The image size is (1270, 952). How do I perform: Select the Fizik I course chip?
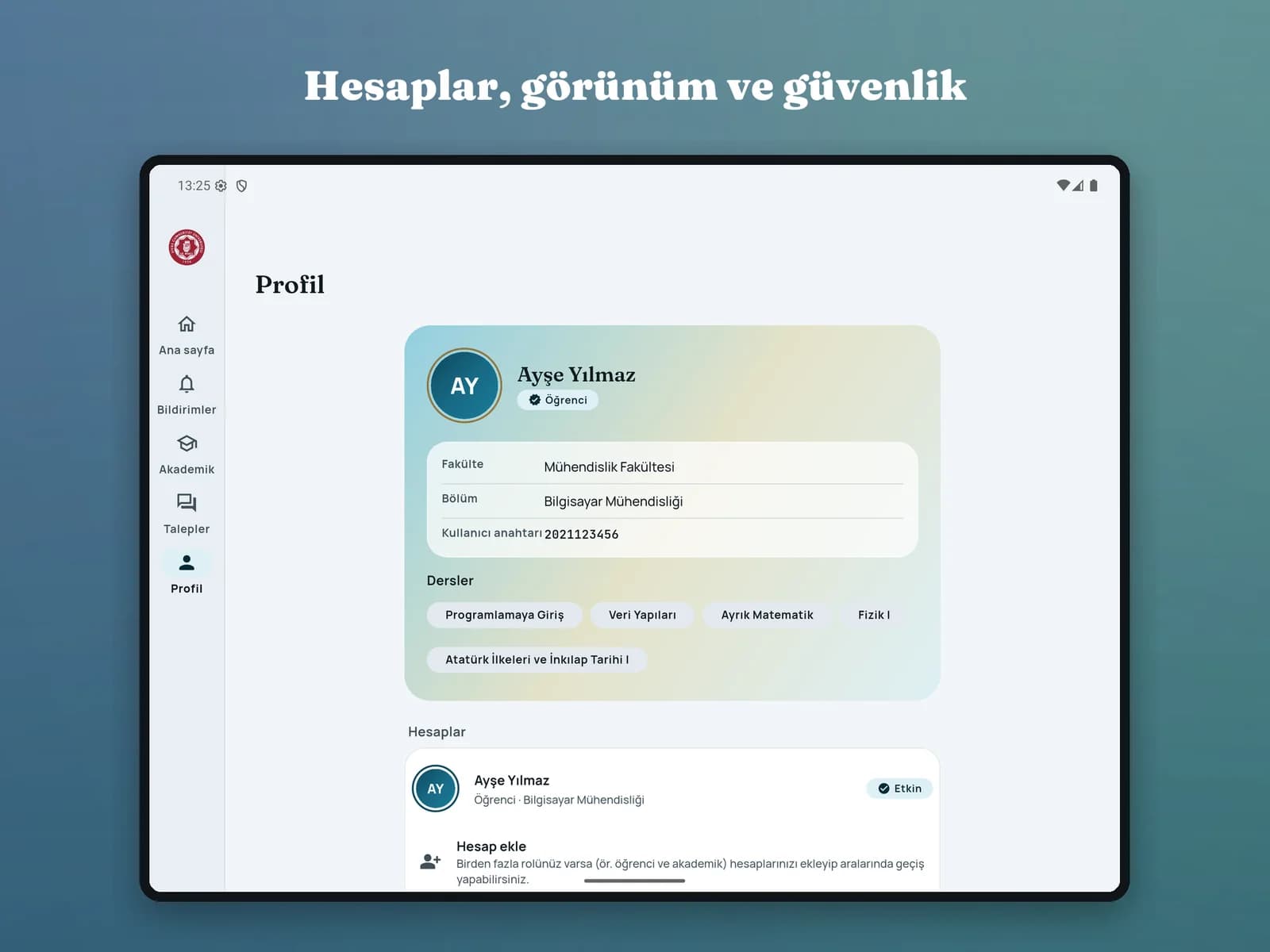873,615
